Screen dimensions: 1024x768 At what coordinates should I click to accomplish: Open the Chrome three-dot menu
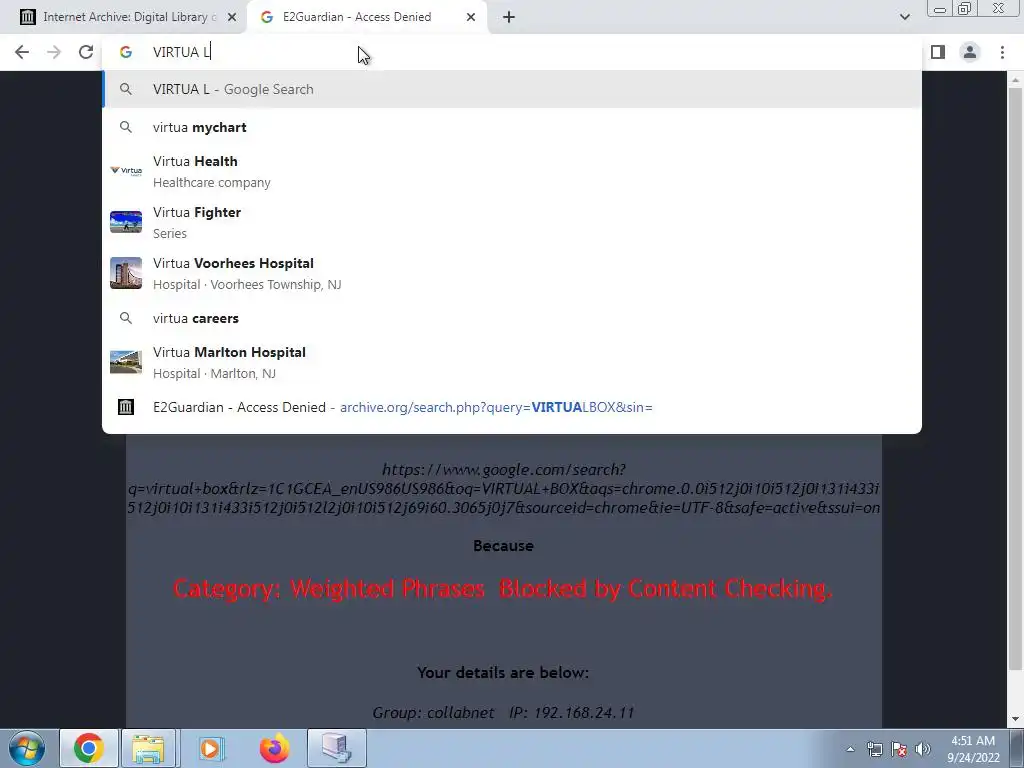tap(1002, 52)
